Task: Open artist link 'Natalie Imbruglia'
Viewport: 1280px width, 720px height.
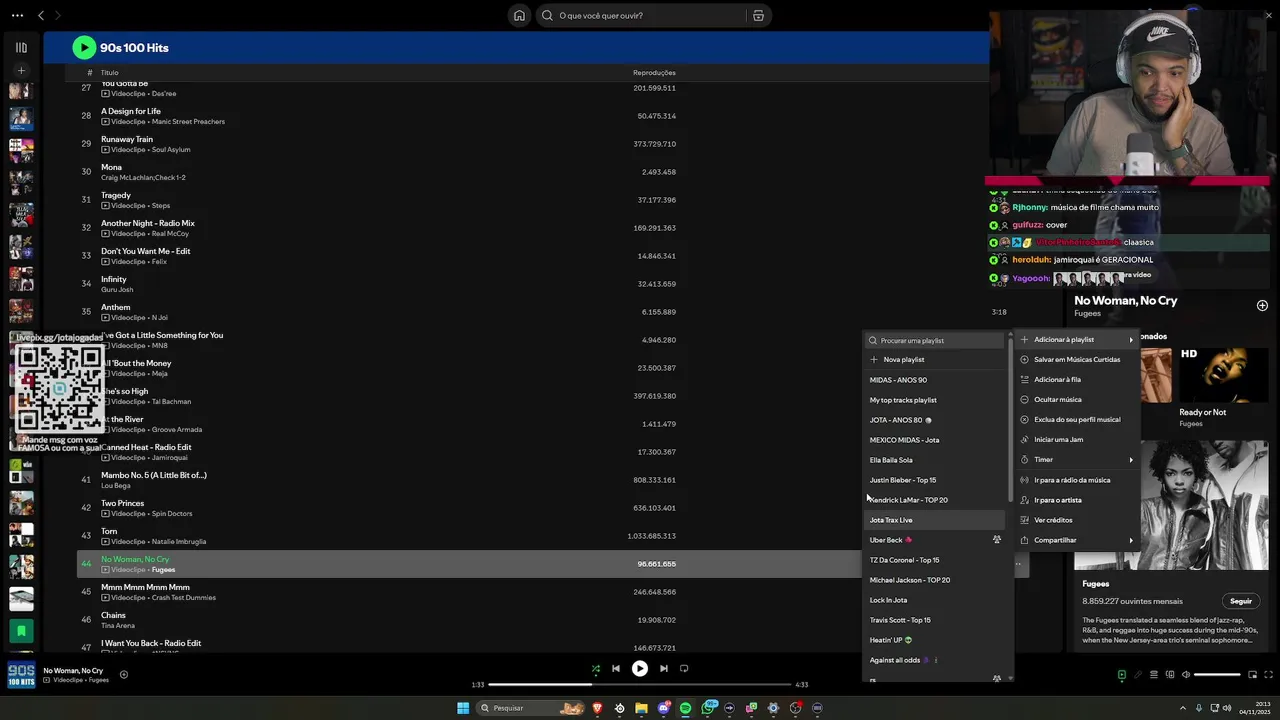Action: tap(179, 542)
